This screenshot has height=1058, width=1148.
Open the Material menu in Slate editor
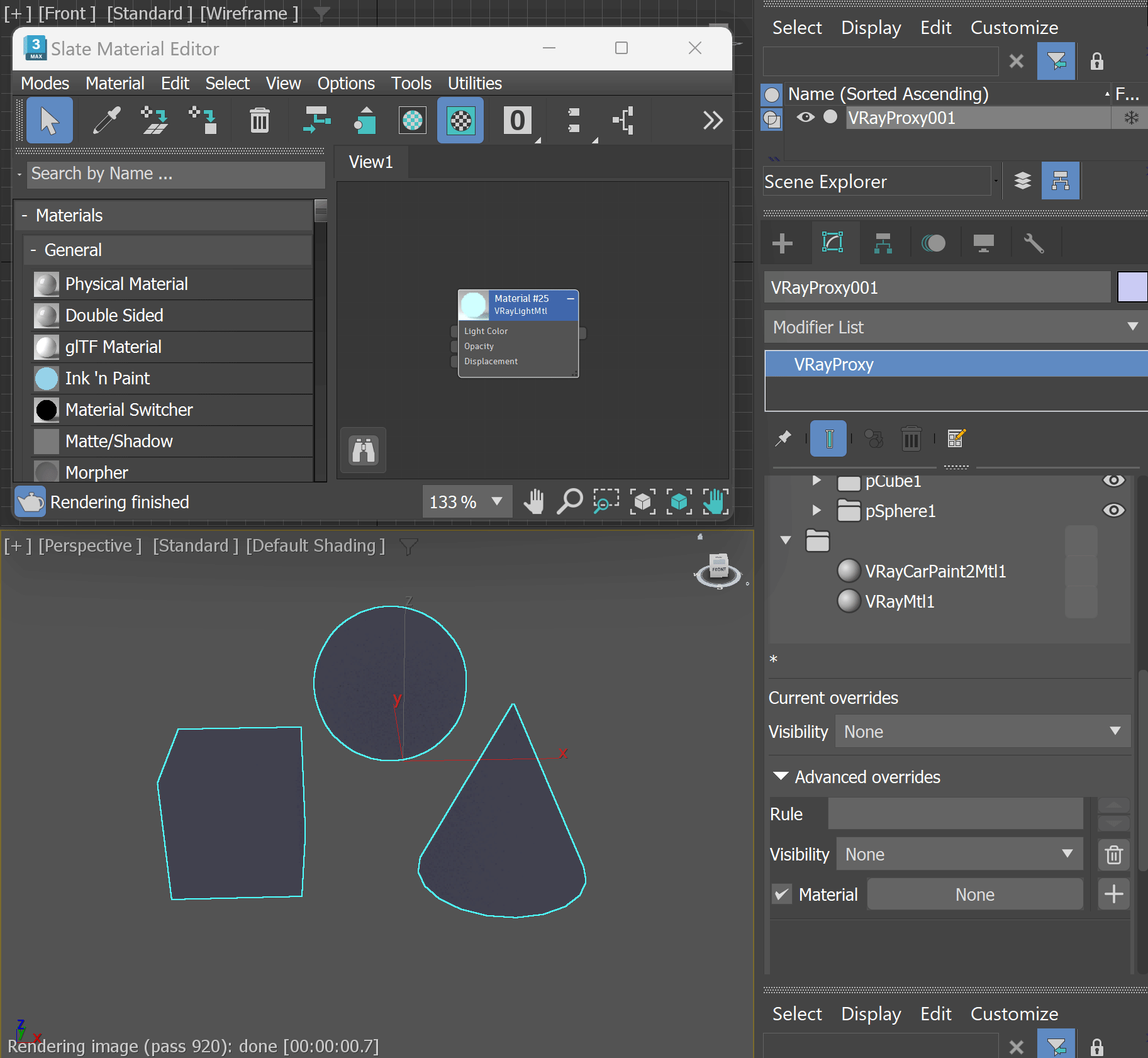[x=115, y=82]
